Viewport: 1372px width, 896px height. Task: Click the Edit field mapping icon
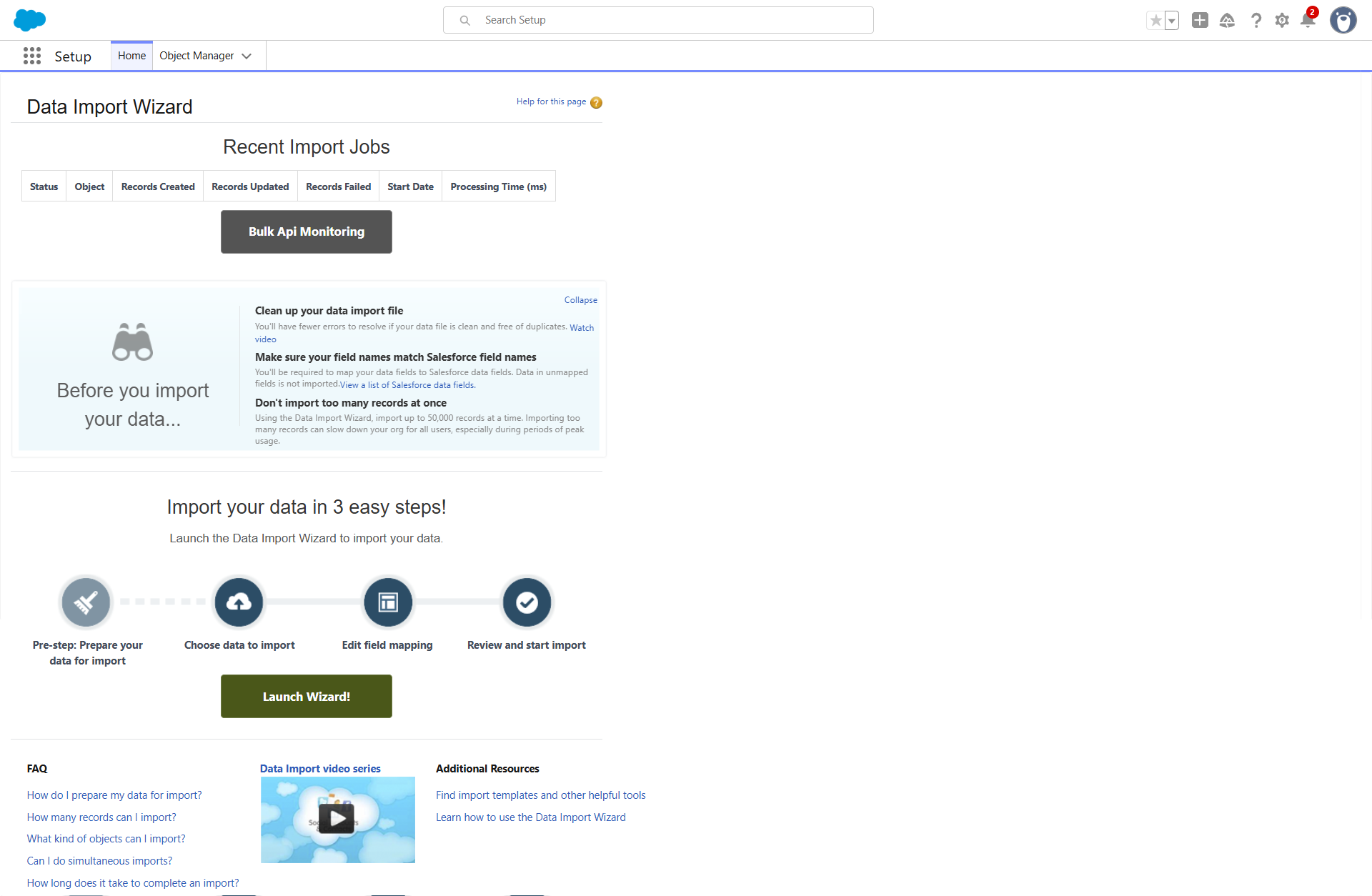pyautogui.click(x=388, y=602)
